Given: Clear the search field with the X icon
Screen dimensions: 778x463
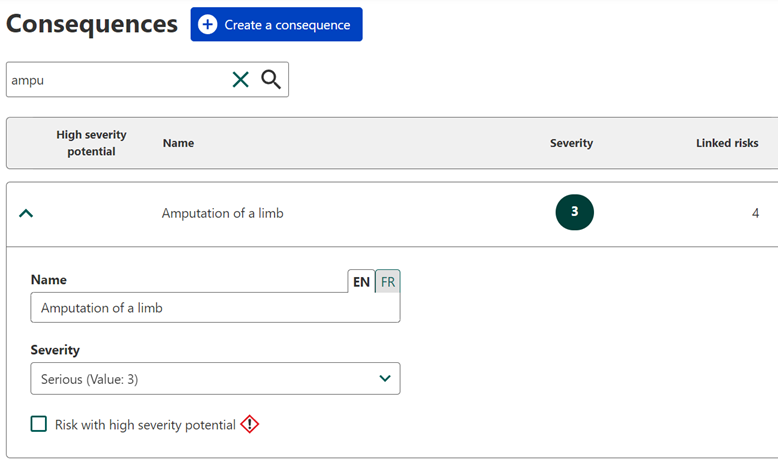Looking at the screenshot, I should click(x=240, y=80).
